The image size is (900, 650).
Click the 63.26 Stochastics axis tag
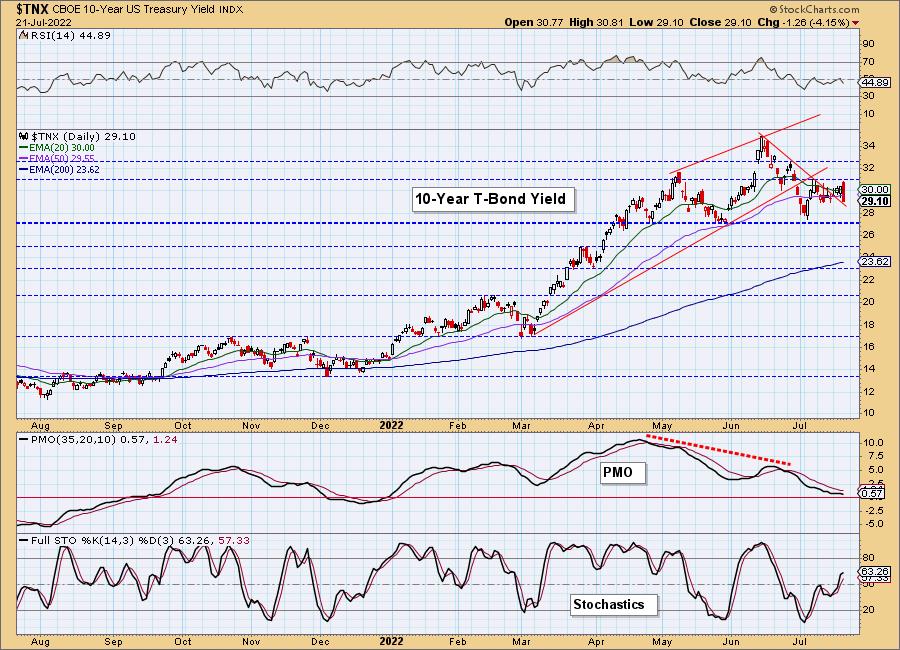coord(875,571)
